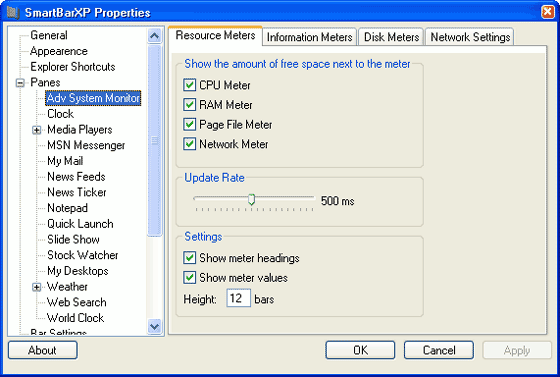This screenshot has width=560, height=377.
Task: Expand the Media Players node
Action: coord(36,130)
